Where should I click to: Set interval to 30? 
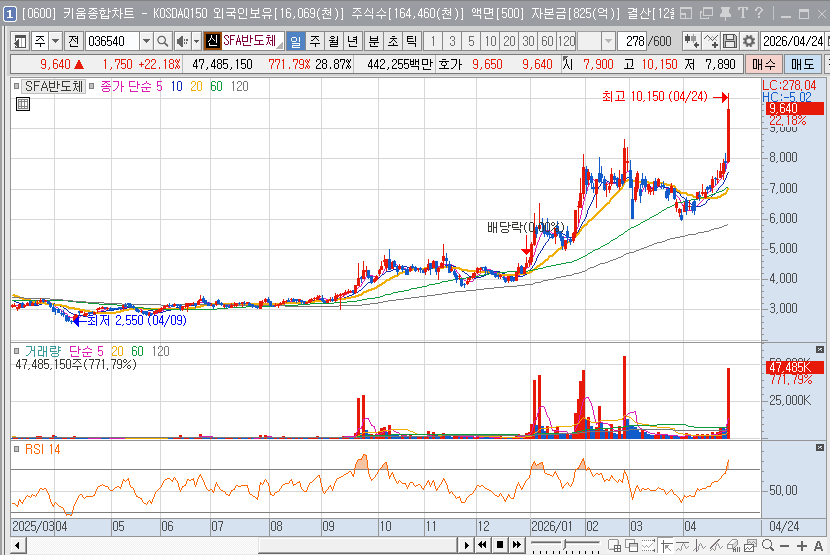[x=528, y=41]
